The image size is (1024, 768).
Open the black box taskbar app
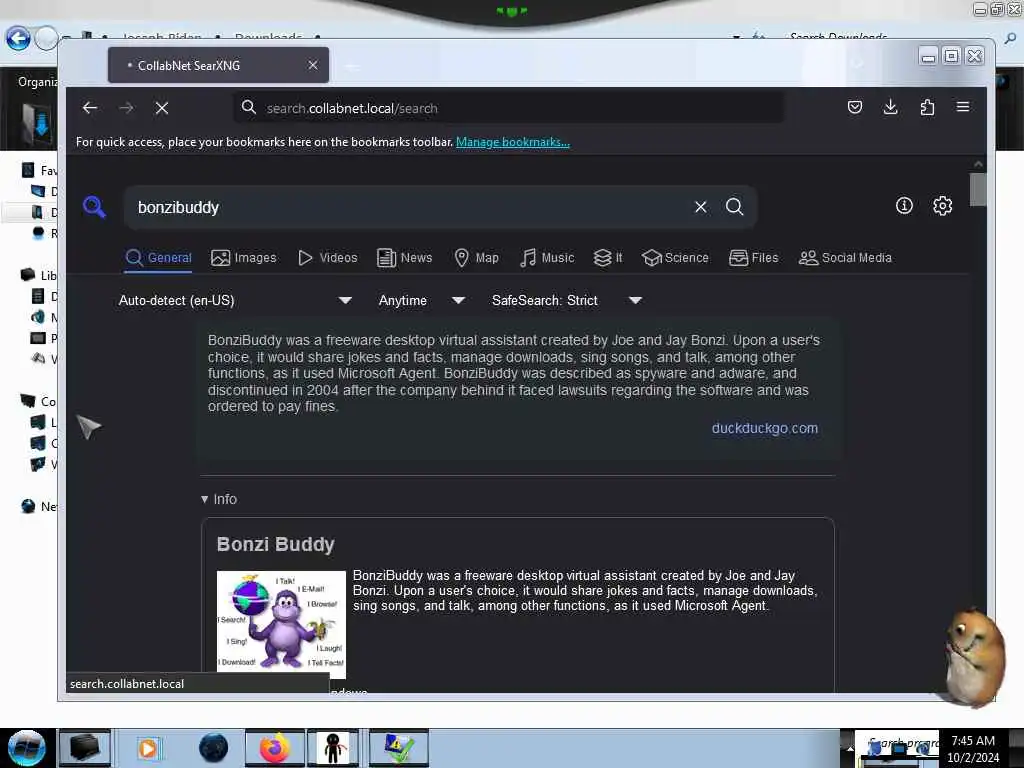[x=86, y=748]
